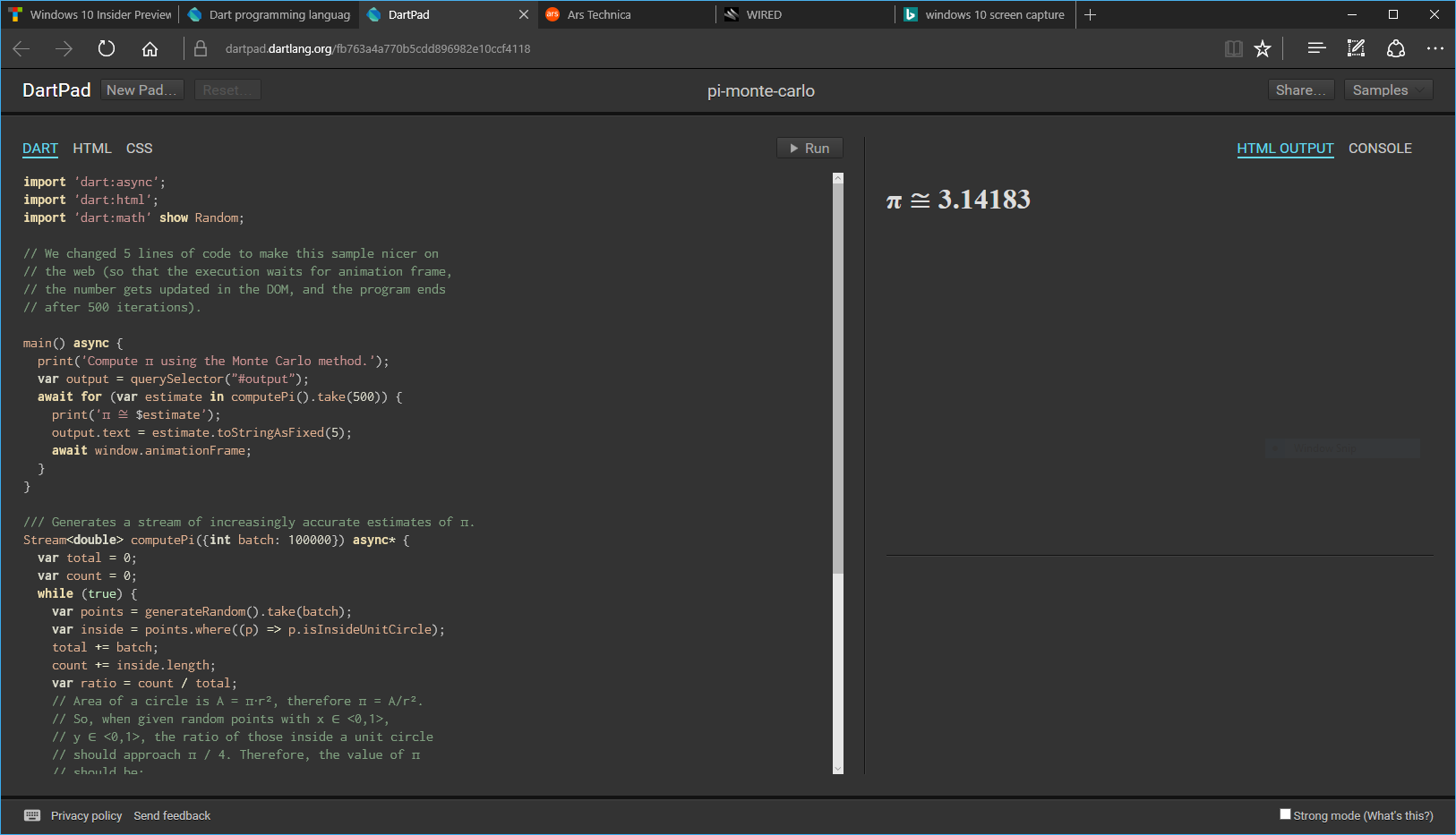Click the main() async line
The height and width of the screenshot is (835, 1456).
point(73,343)
